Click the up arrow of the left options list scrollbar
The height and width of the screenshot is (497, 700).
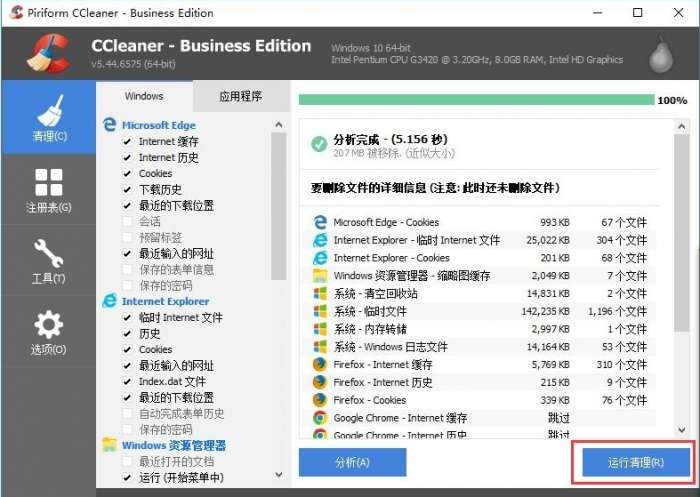279,125
